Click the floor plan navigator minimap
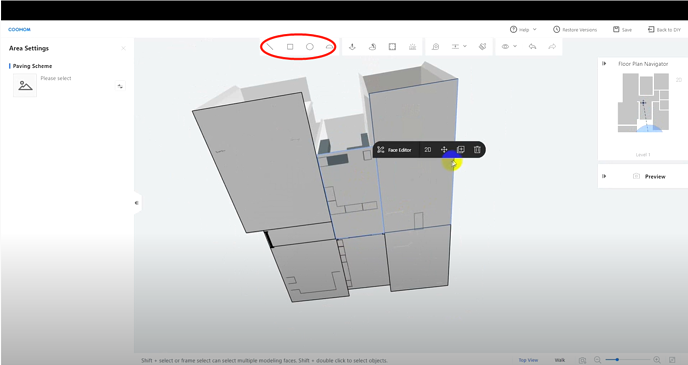The width and height of the screenshot is (688, 365). click(x=643, y=103)
